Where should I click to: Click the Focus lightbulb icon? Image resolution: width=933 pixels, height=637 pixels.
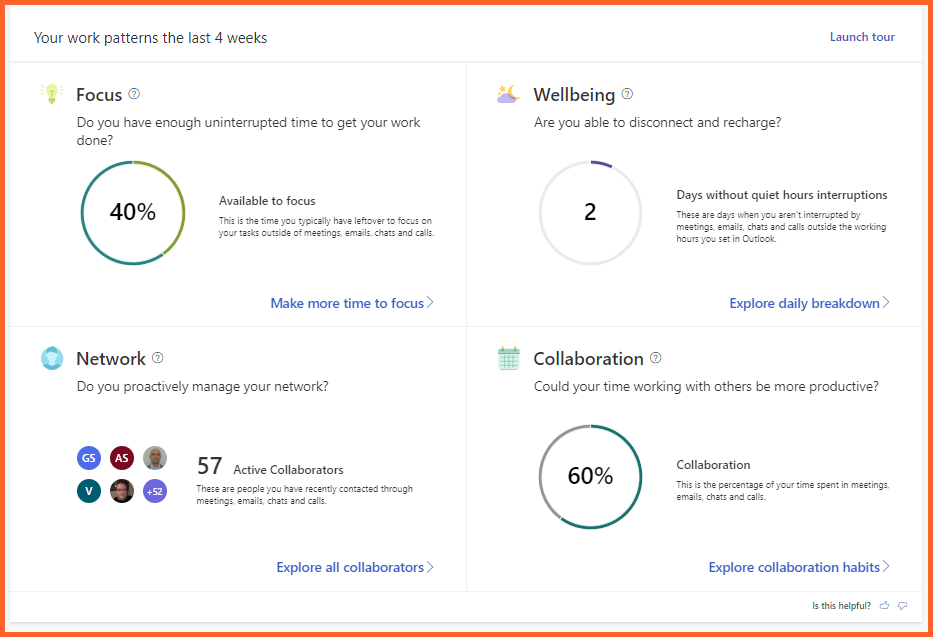coord(51,94)
